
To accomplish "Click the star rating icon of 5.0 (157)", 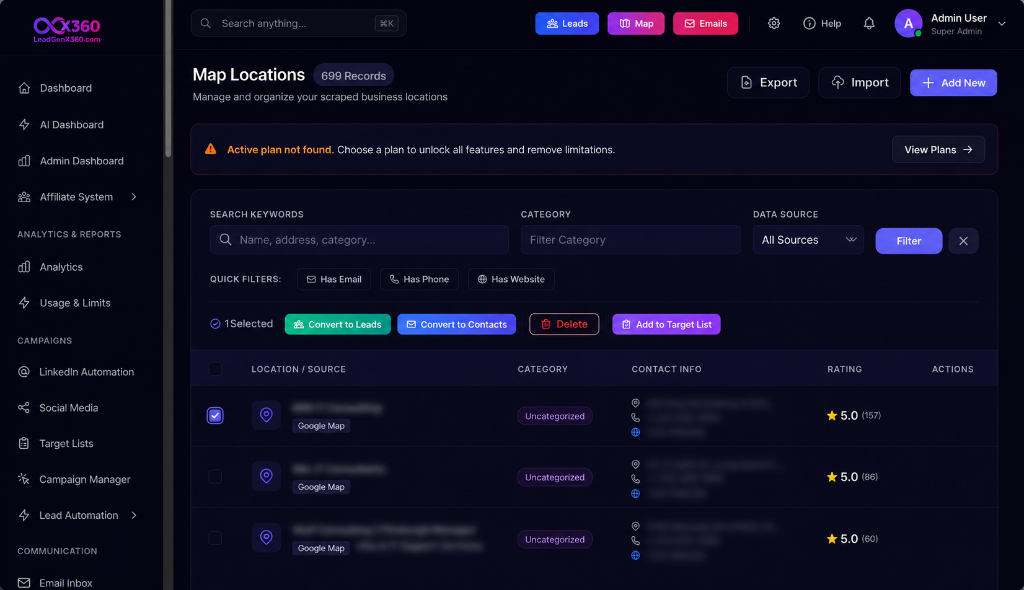I will [x=831, y=416].
